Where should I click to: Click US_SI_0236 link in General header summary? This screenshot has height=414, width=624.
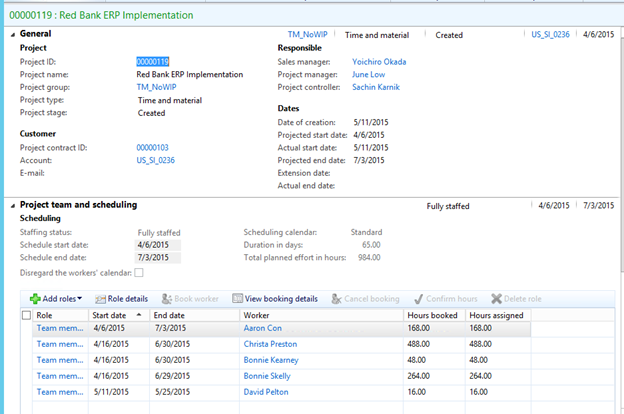click(550, 35)
